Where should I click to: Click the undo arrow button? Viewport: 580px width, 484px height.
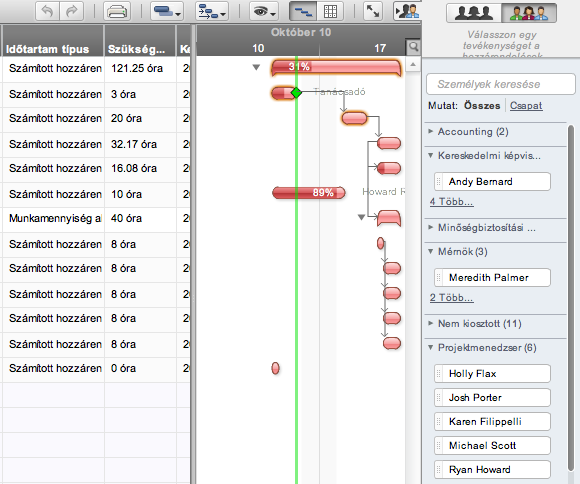coord(47,11)
